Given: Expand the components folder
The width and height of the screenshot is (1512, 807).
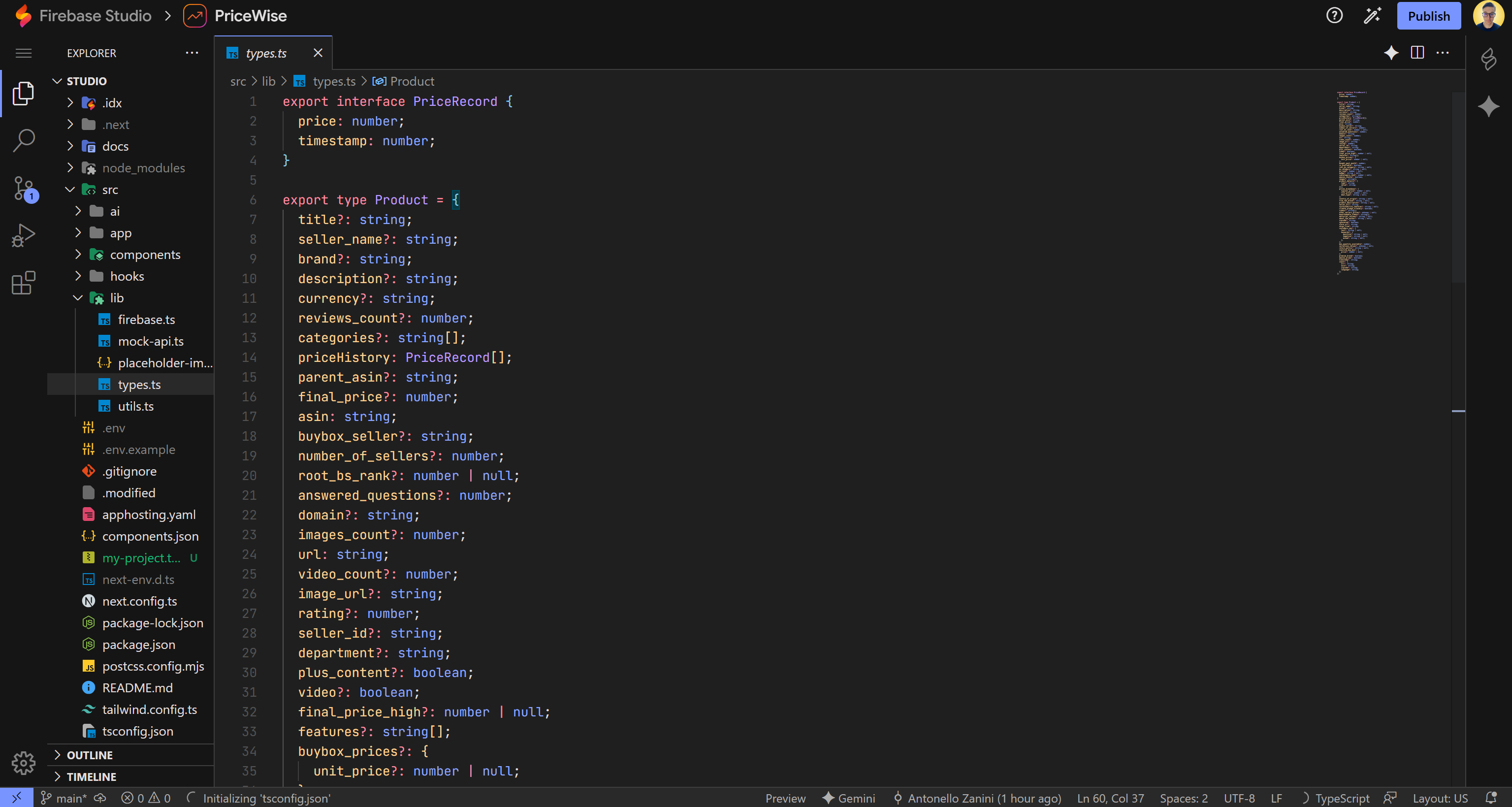Looking at the screenshot, I should pyautogui.click(x=144, y=255).
